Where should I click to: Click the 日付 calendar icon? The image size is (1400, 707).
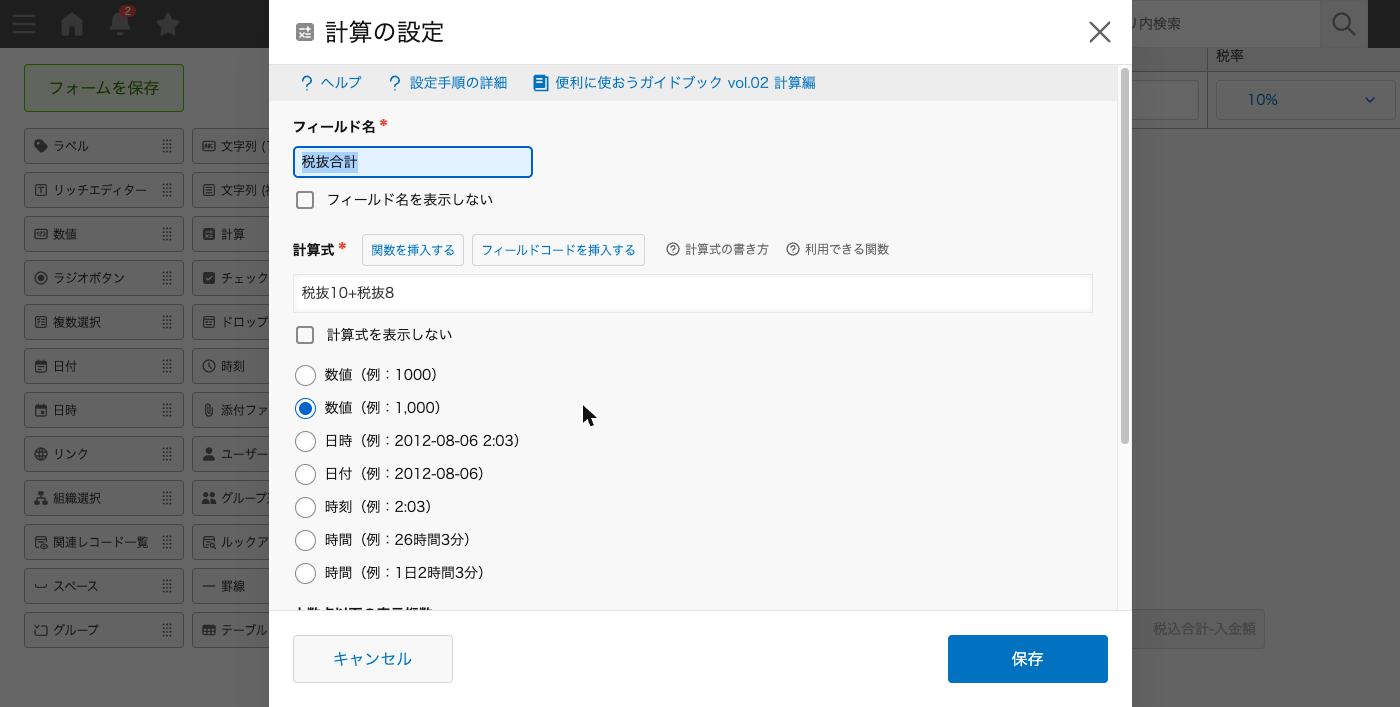(41, 366)
